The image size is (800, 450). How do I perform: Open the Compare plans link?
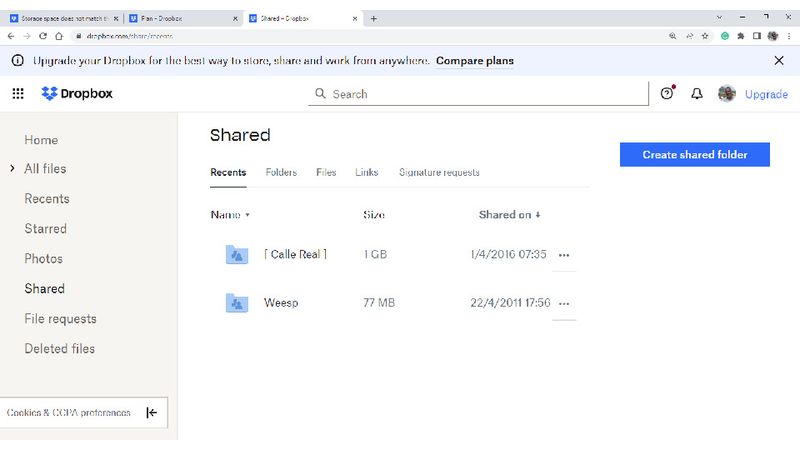tap(474, 61)
